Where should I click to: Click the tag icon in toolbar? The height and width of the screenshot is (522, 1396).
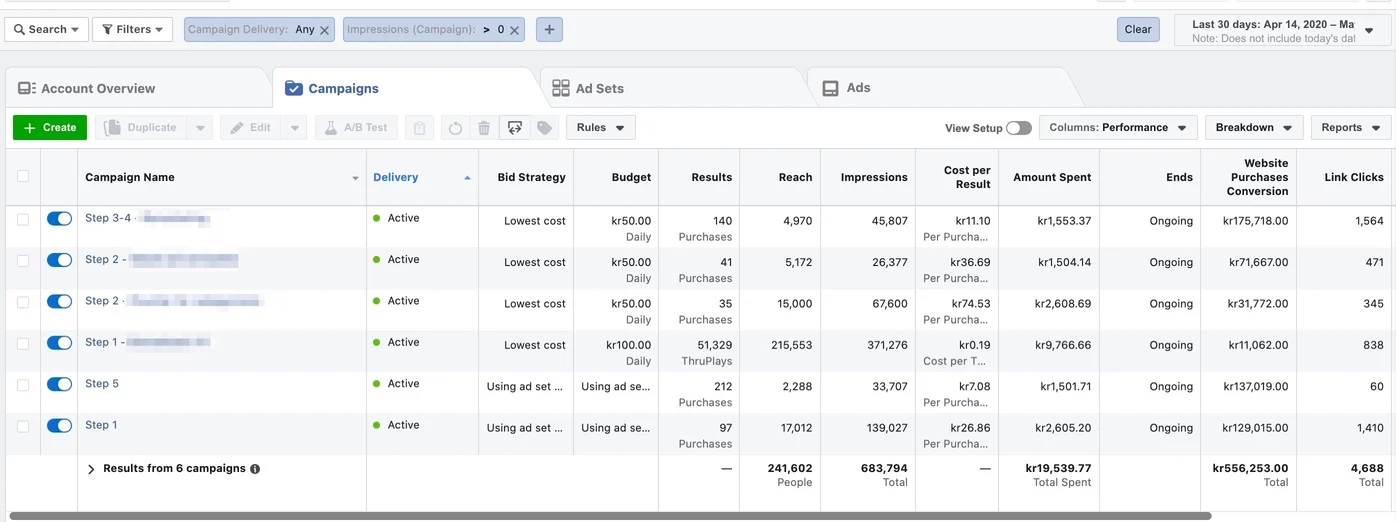point(544,128)
